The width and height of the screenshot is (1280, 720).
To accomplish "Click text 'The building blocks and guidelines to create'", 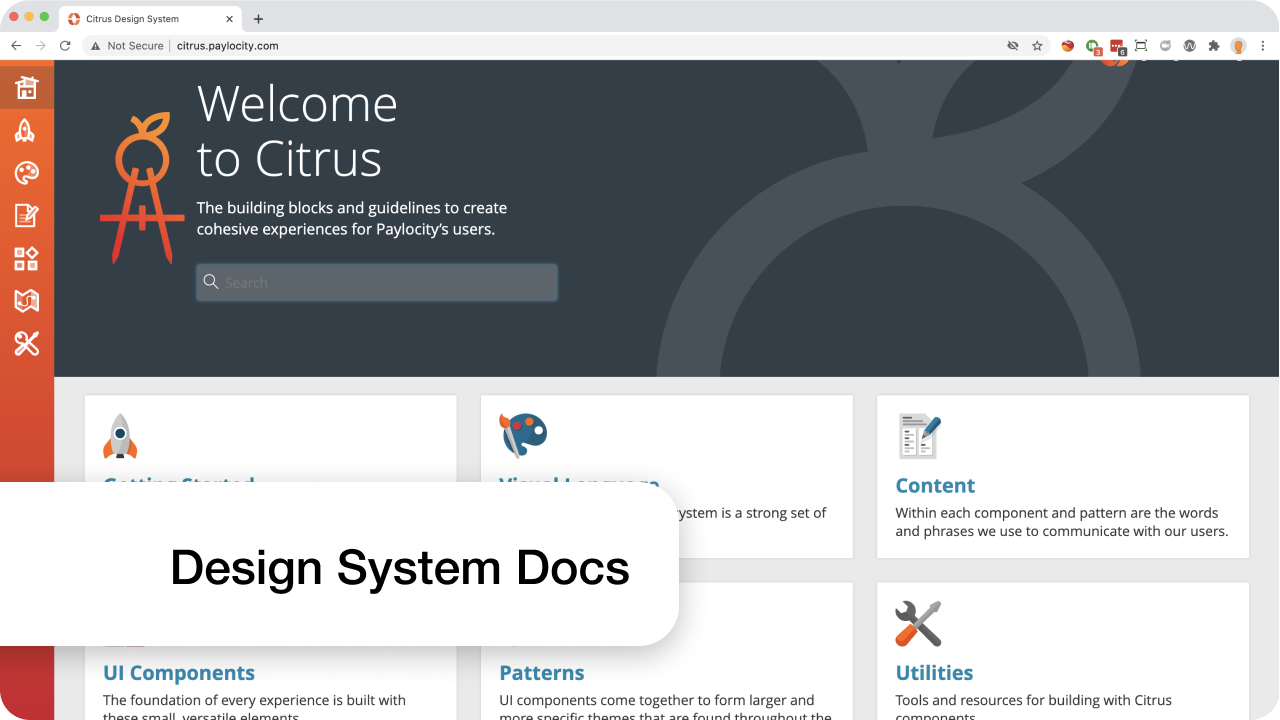I will (x=352, y=208).
